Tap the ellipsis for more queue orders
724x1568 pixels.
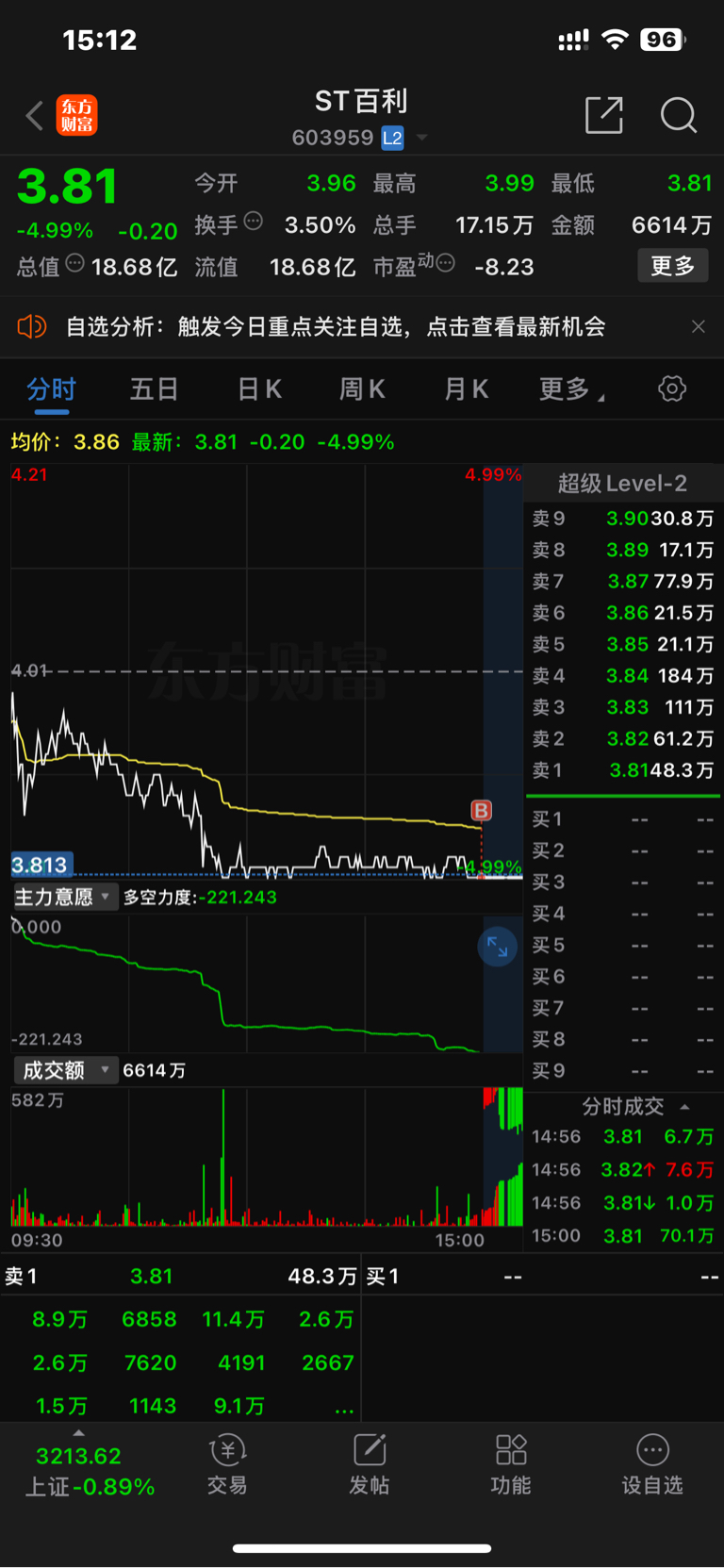coord(344,1409)
